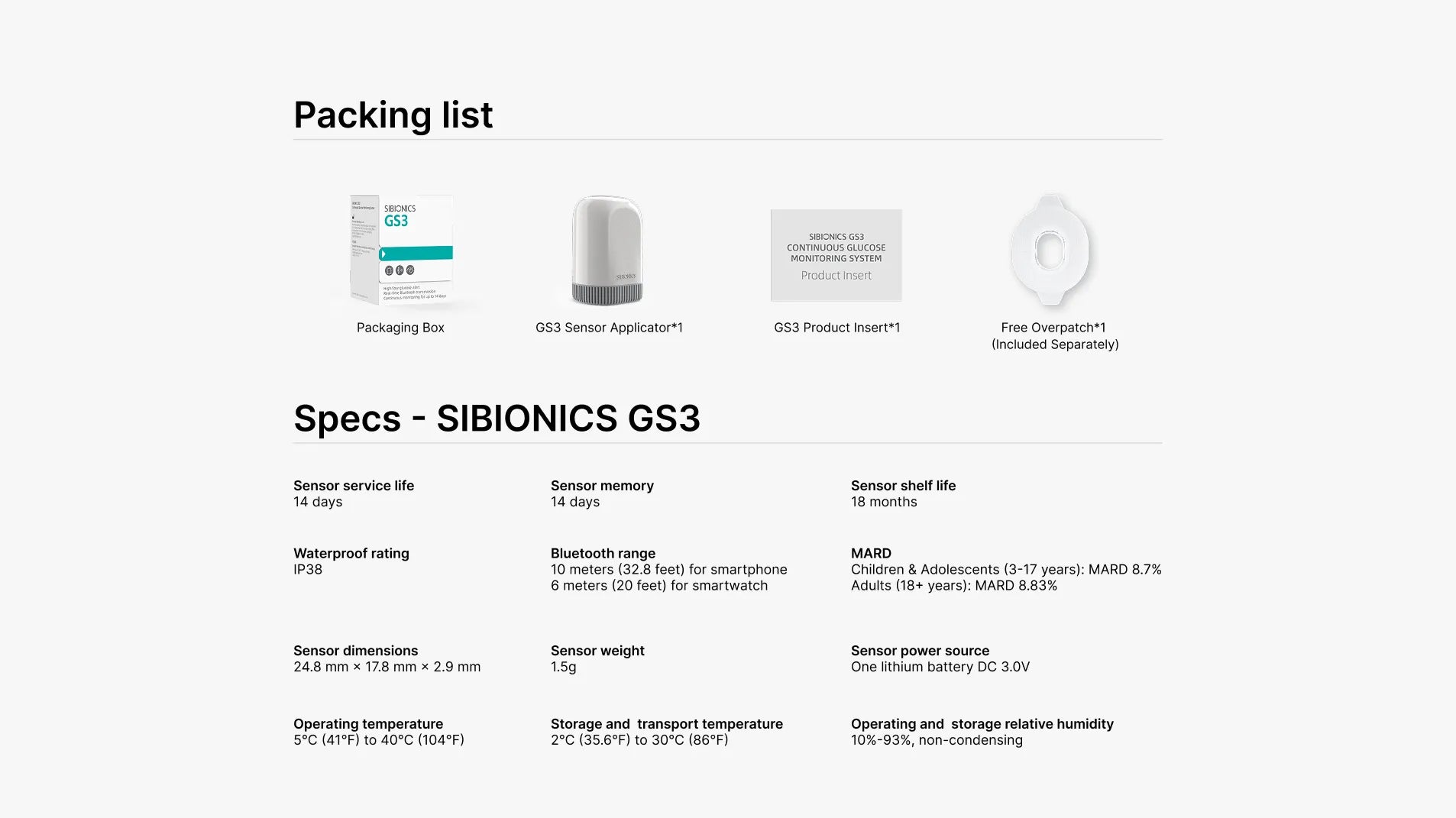Click the Free Overpatch*1 caption text
1456x818 pixels.
pyautogui.click(x=1054, y=336)
